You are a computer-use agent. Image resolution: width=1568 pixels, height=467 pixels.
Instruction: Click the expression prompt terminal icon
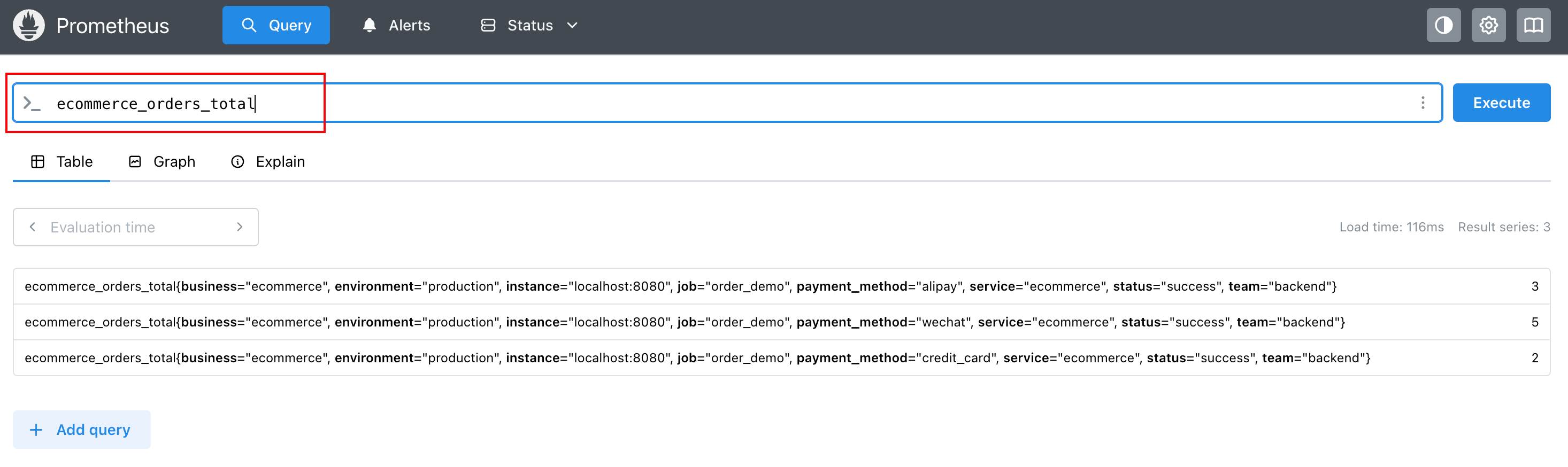tap(32, 103)
